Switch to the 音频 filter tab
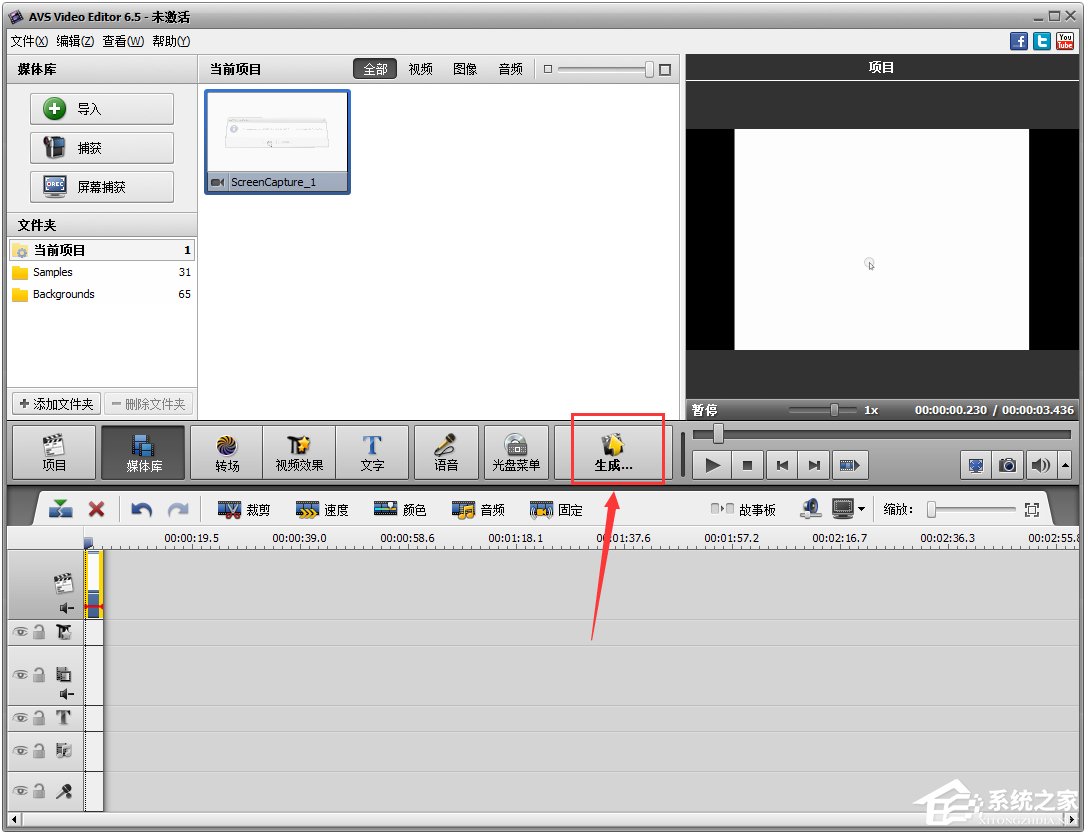 pos(511,69)
